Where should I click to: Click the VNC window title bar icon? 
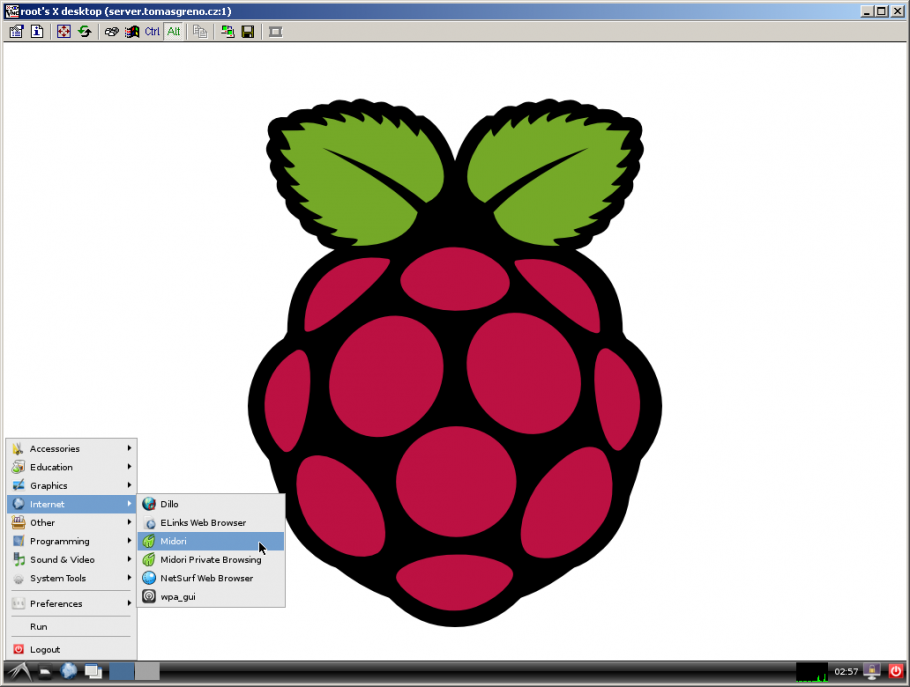coord(12,11)
